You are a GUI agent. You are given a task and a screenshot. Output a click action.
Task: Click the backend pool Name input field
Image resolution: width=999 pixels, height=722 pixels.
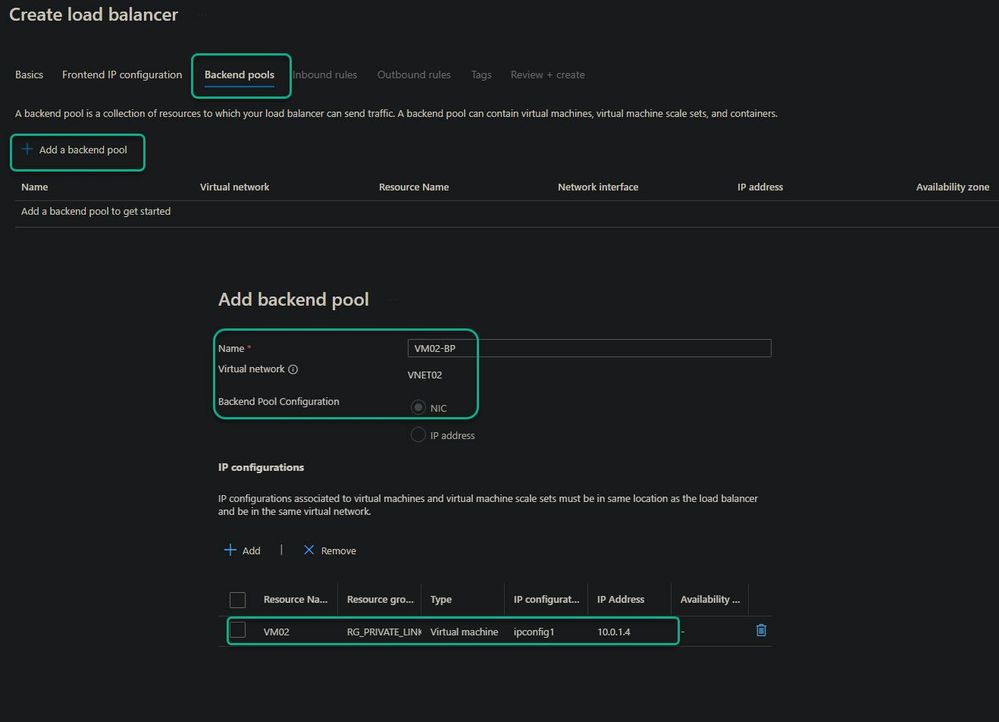pos(590,348)
